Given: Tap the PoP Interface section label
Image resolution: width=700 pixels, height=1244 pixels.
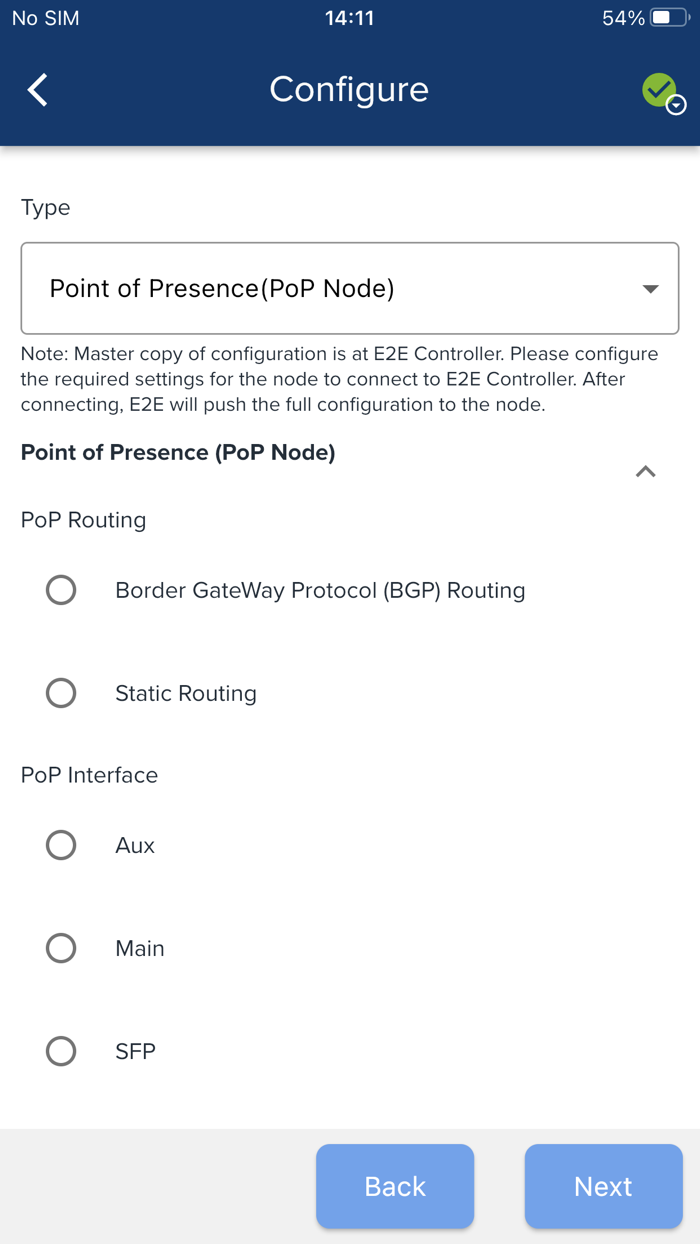Looking at the screenshot, I should tap(90, 775).
